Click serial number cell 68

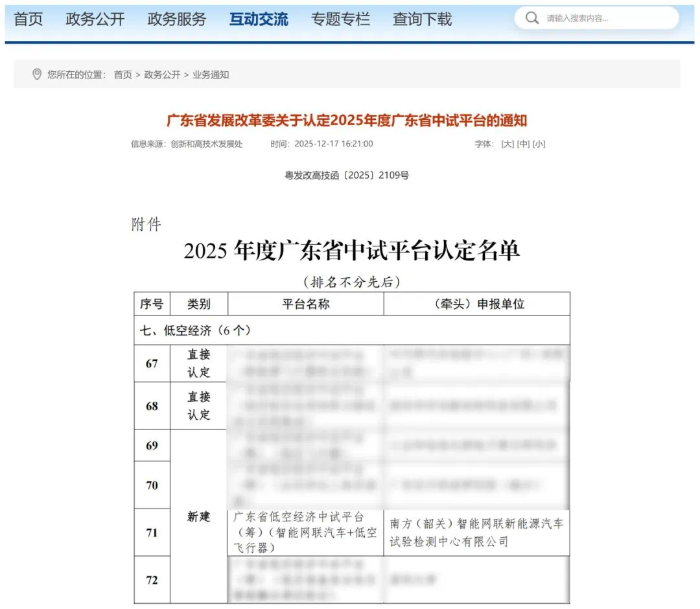point(152,406)
